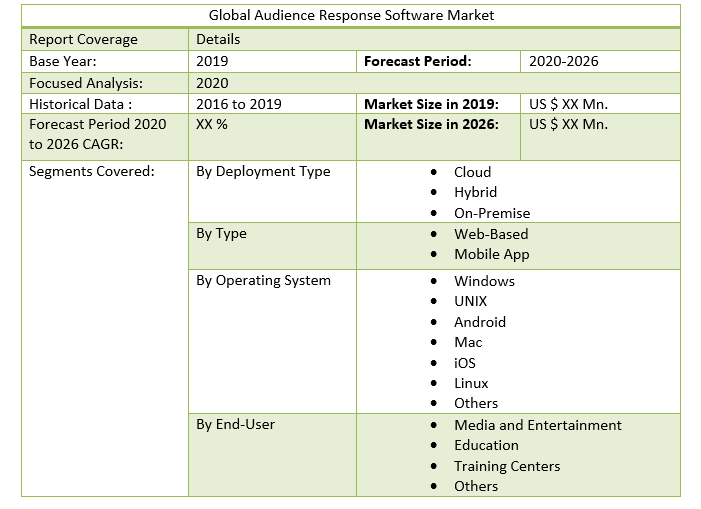
Task: Select the XX % CAGR value cell
Action: coord(212,125)
